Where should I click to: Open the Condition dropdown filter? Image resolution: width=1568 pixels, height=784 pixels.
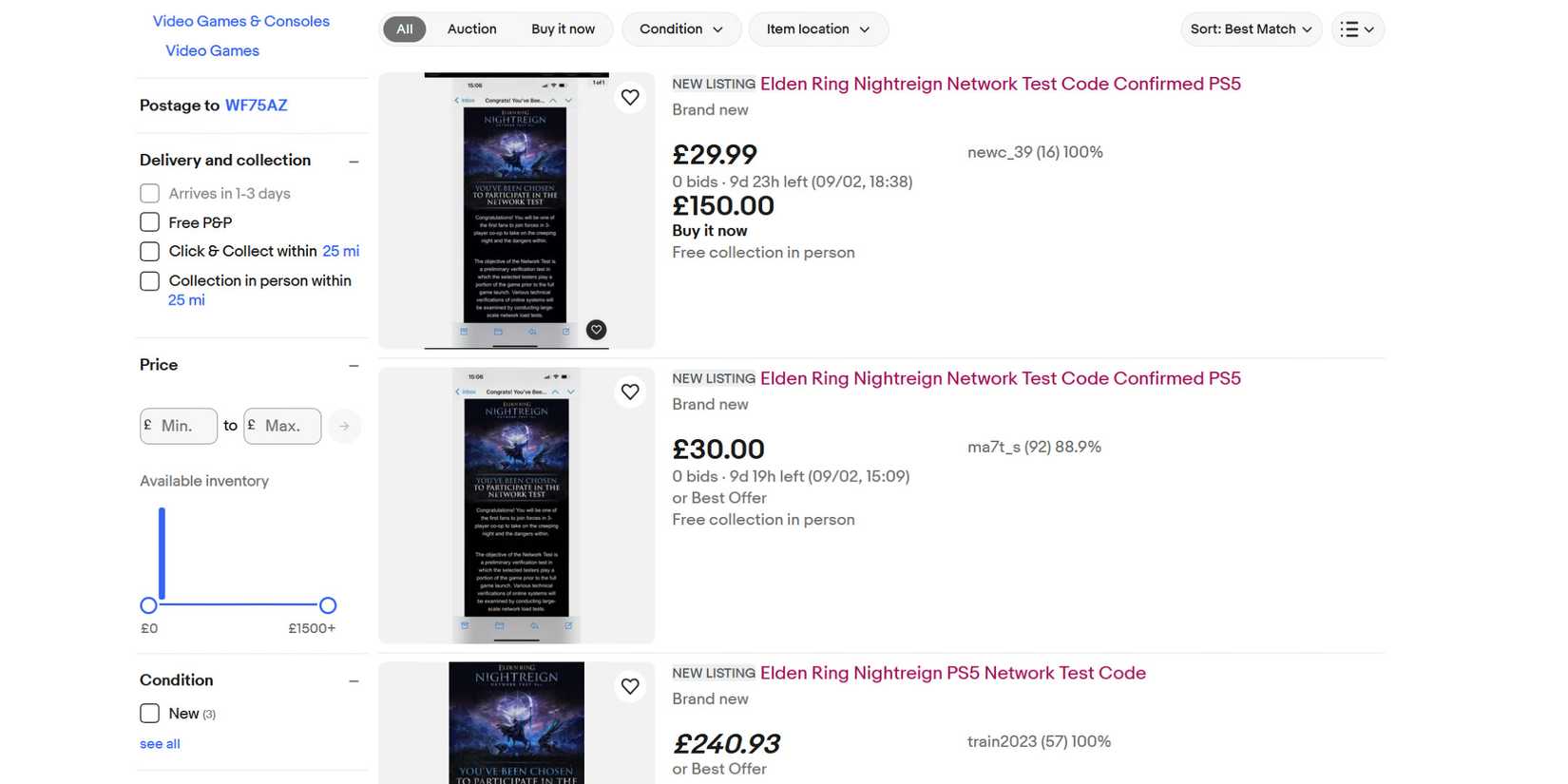point(680,29)
